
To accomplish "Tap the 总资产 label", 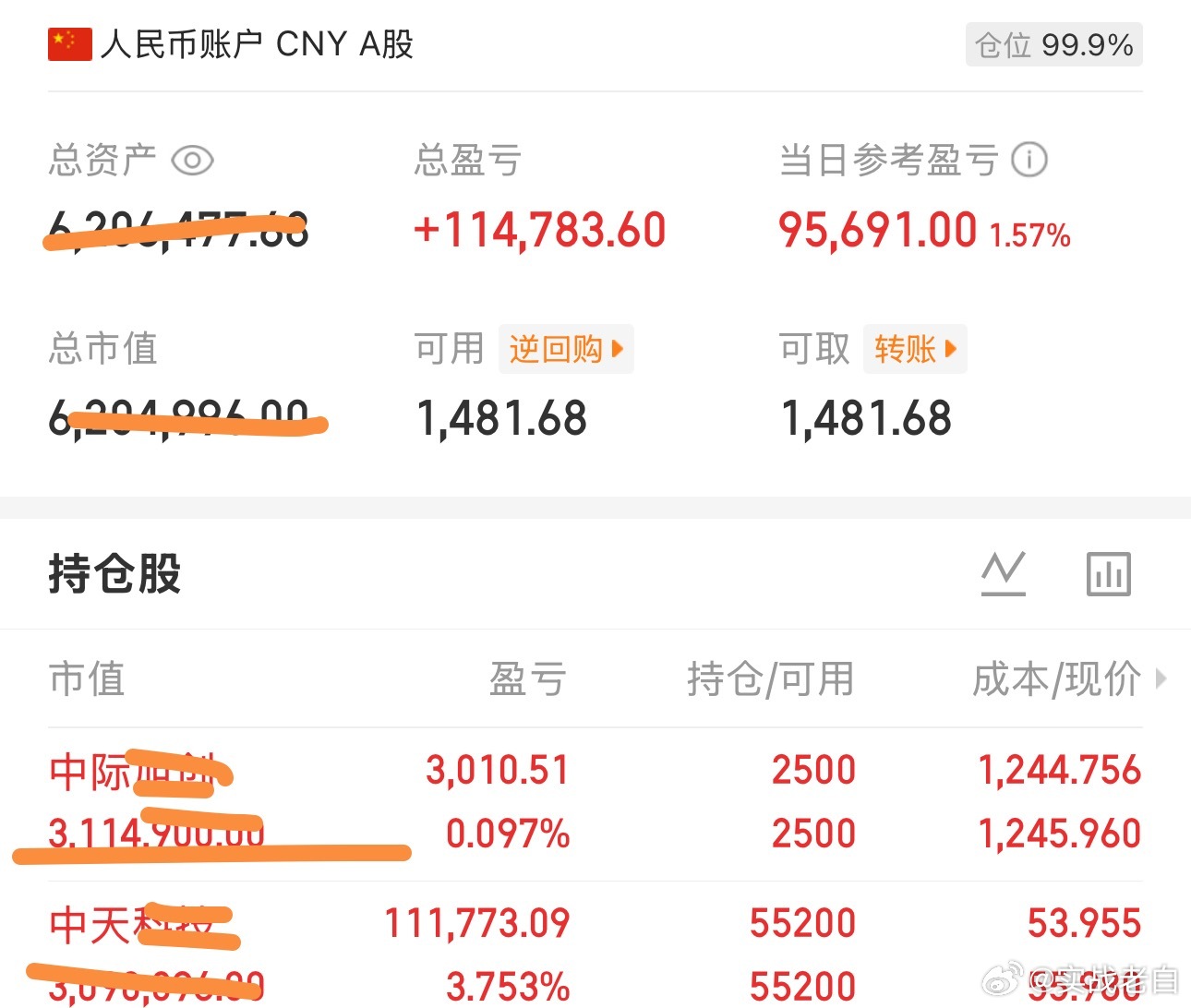I will (102, 161).
